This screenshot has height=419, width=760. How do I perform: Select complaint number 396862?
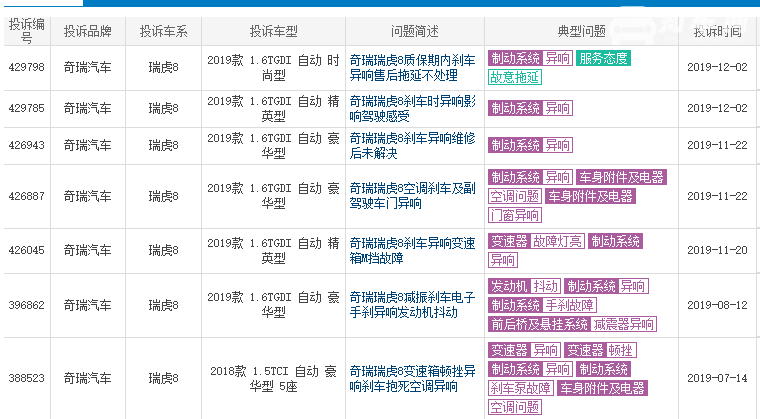(27, 305)
